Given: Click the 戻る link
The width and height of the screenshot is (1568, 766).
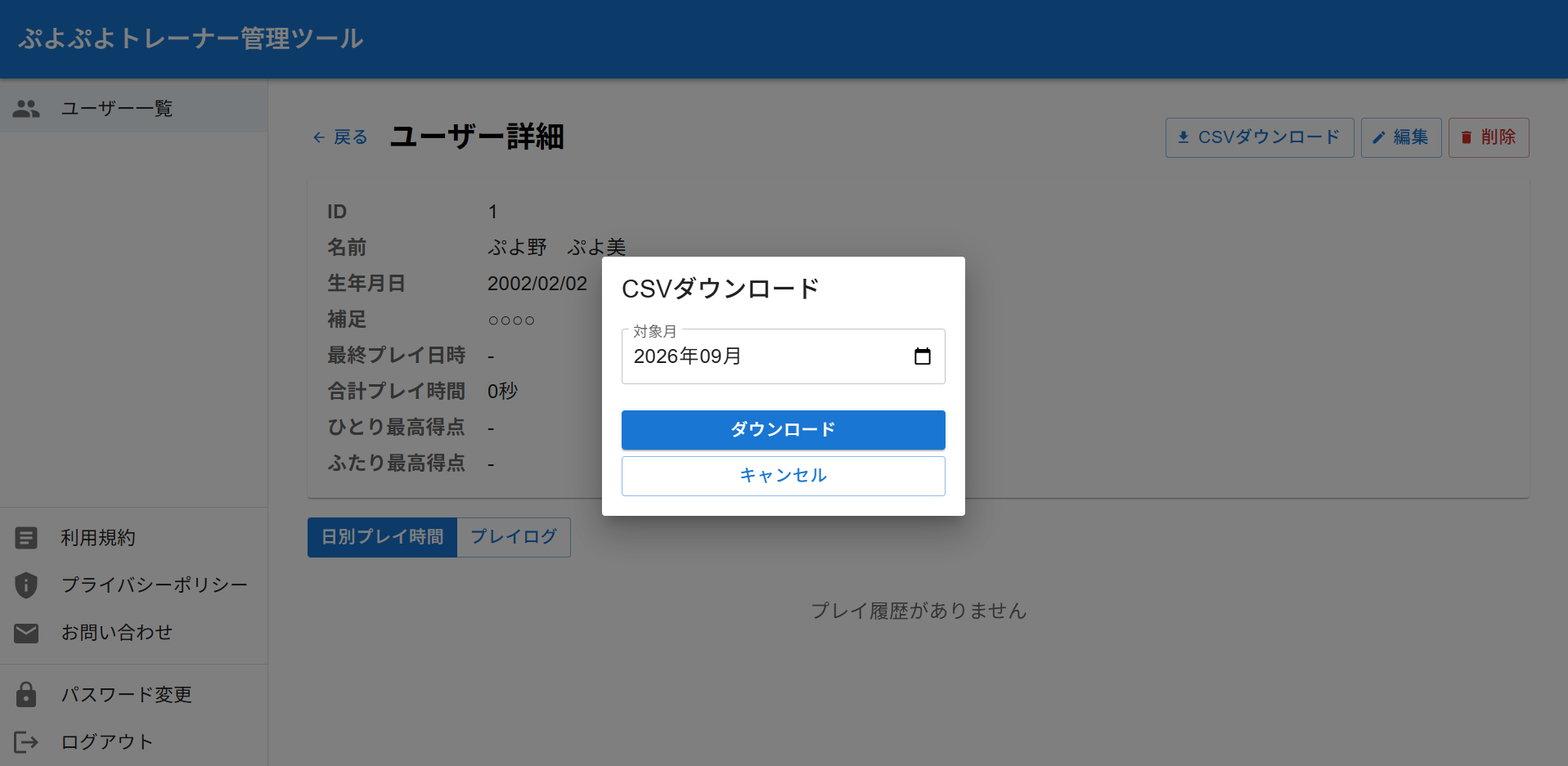Looking at the screenshot, I should (340, 137).
